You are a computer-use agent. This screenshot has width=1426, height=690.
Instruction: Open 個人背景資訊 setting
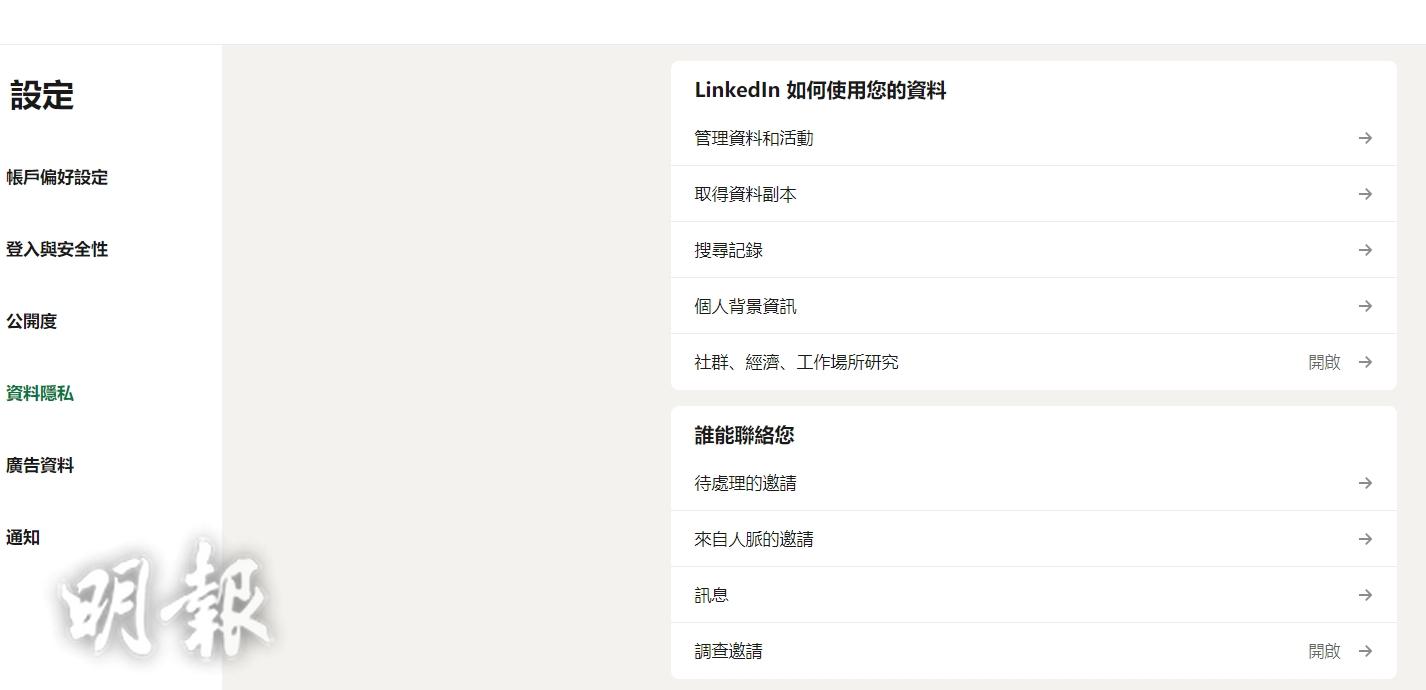(x=1033, y=306)
